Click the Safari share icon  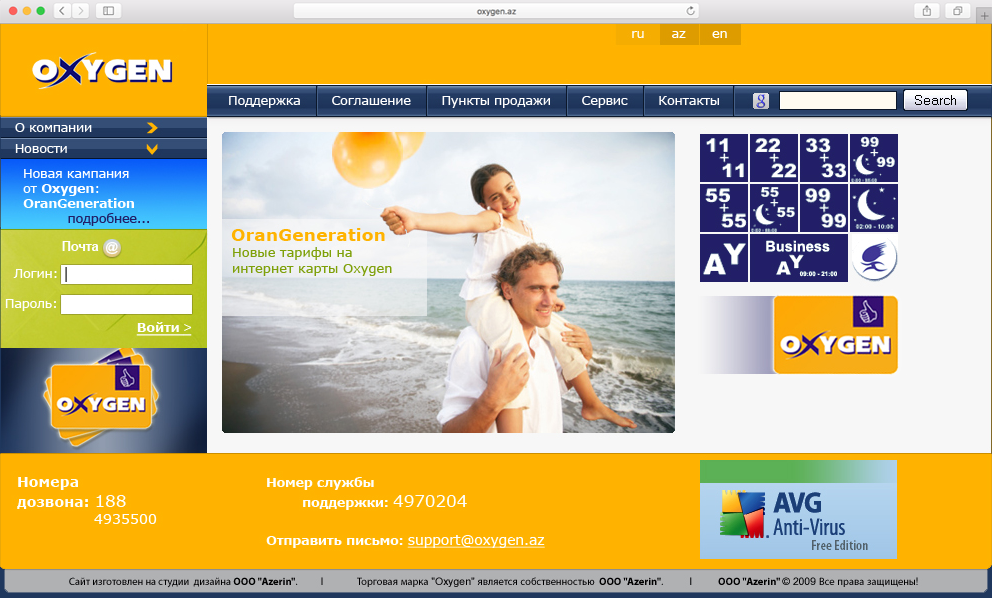(x=927, y=11)
